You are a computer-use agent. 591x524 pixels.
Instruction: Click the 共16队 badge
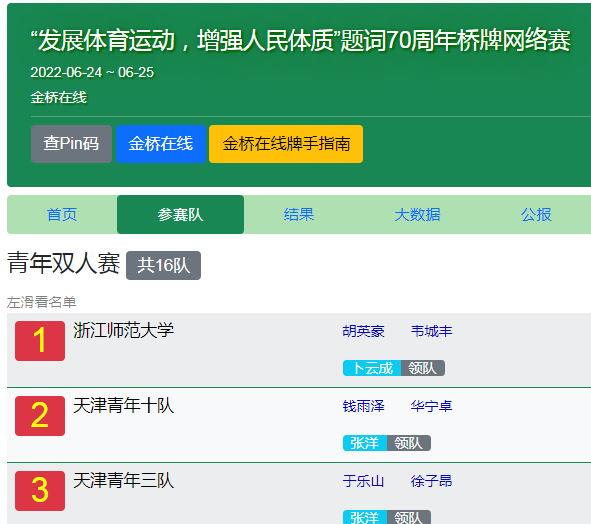pyautogui.click(x=163, y=265)
